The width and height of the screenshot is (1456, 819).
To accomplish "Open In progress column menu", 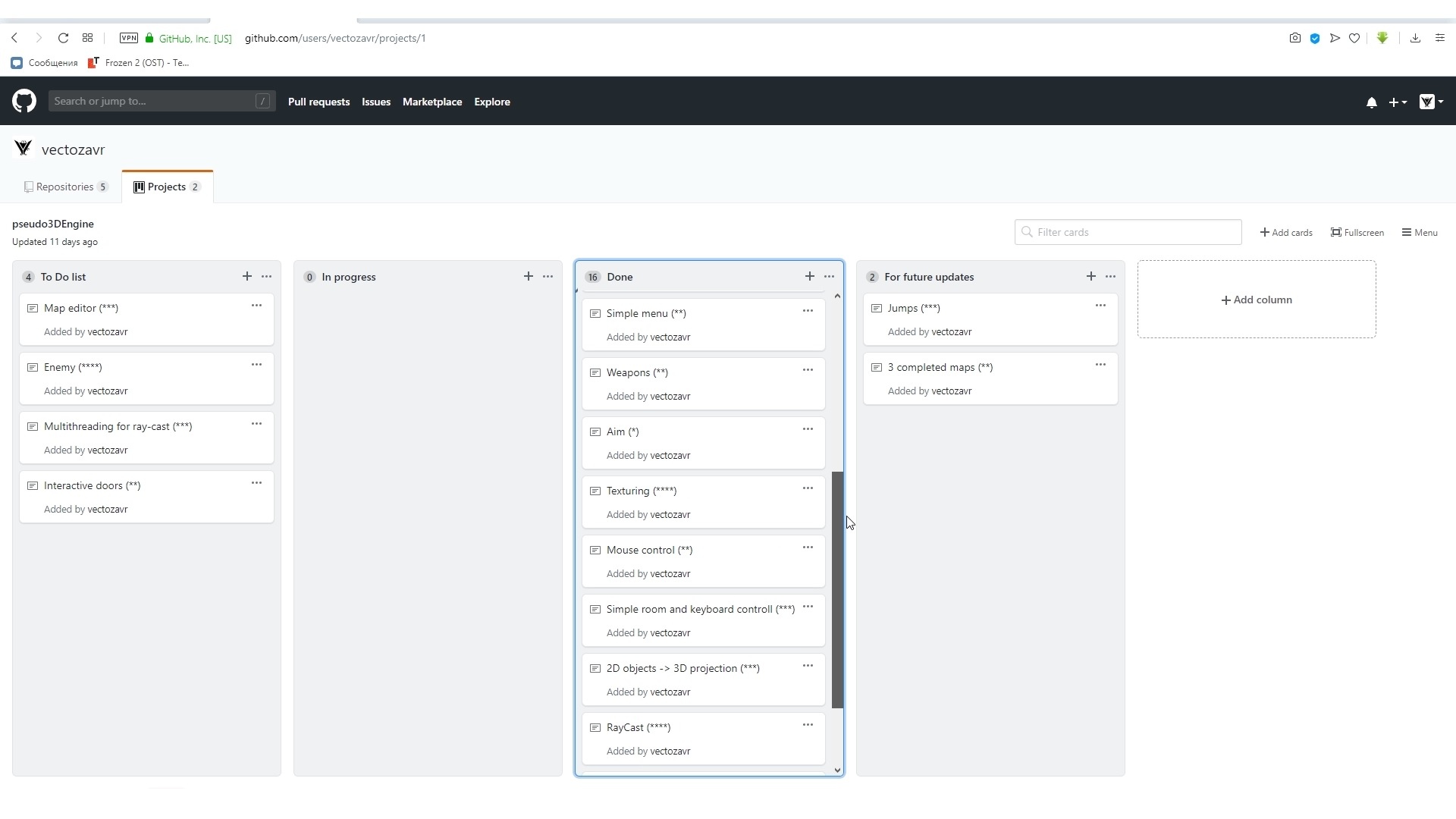I will point(548,277).
